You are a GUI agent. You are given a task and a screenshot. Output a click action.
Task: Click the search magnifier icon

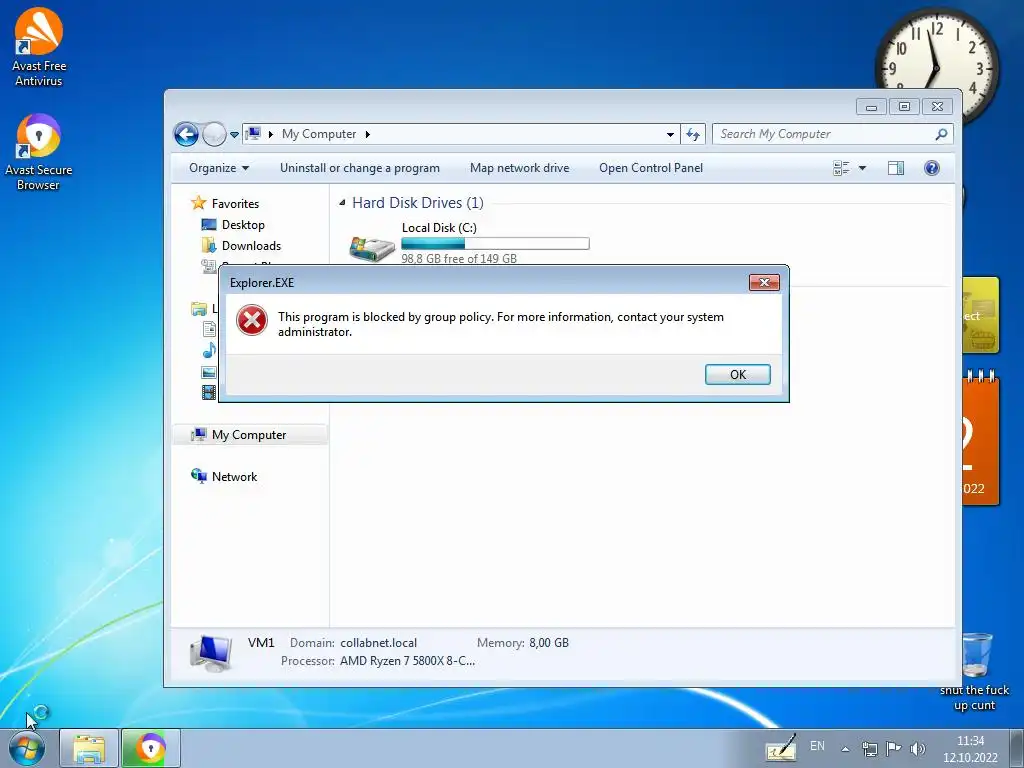941,134
